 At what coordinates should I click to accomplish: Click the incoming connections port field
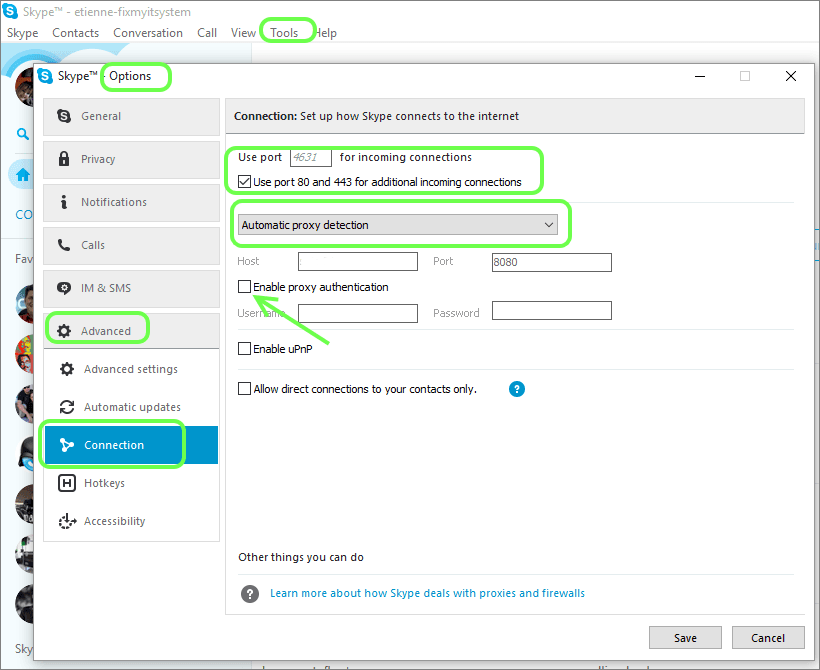click(x=311, y=157)
